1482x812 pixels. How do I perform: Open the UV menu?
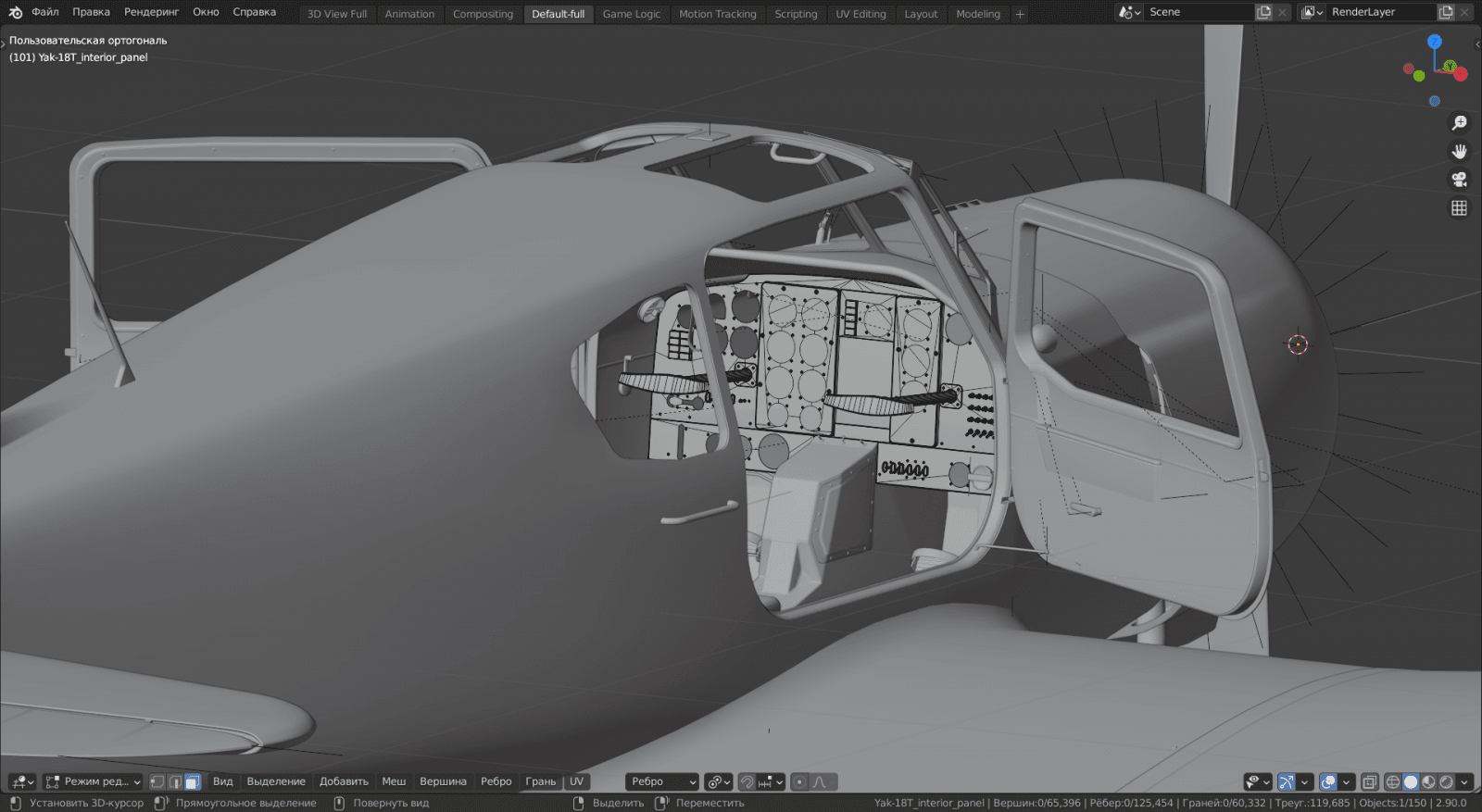coord(576,782)
